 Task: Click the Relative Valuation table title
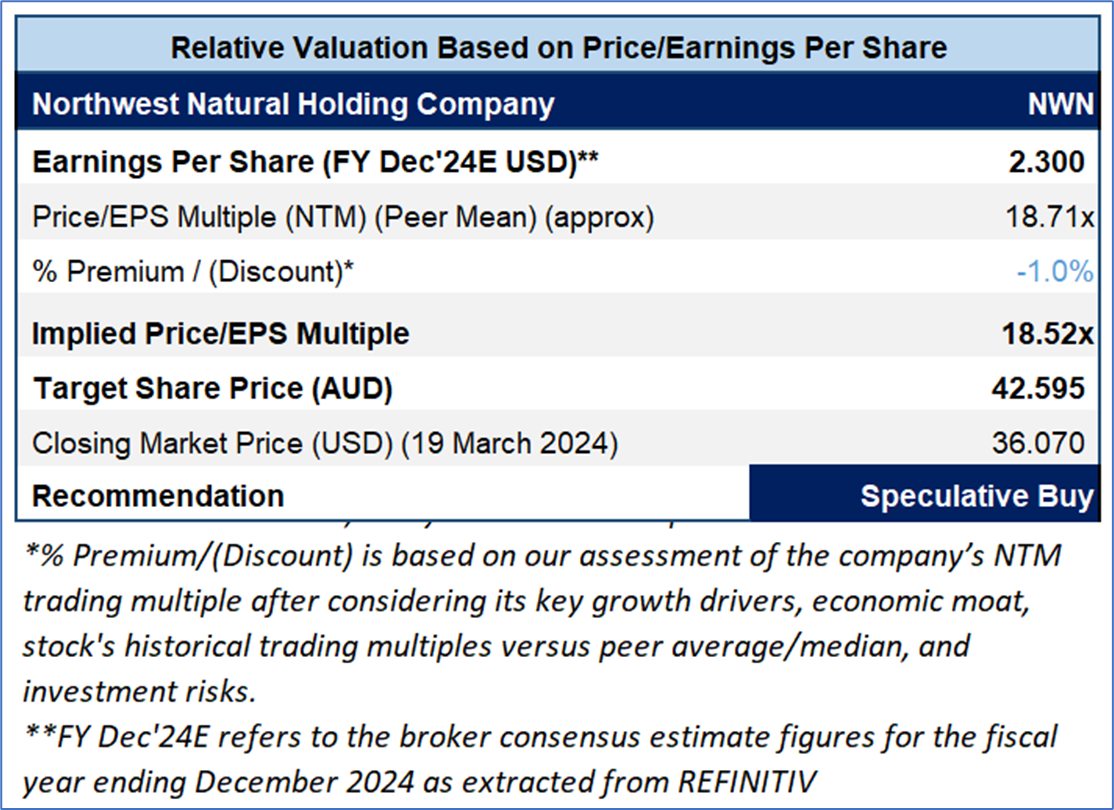tap(558, 47)
